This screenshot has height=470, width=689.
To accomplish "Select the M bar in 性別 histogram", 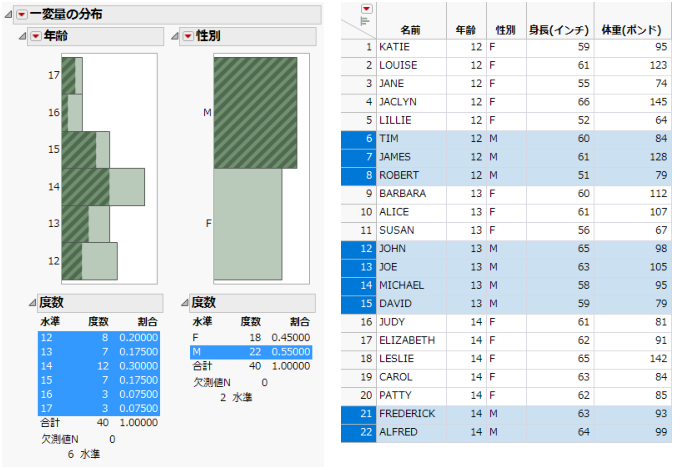I will (x=255, y=113).
